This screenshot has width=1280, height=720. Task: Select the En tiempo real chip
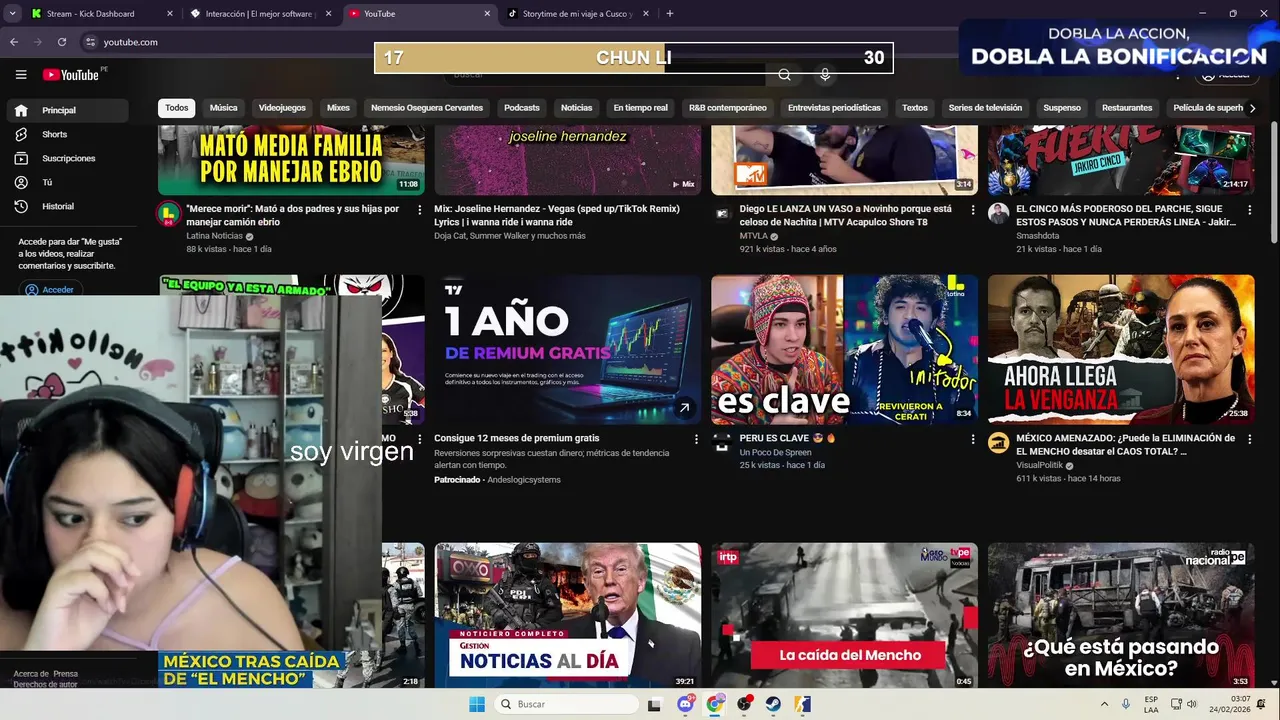pyautogui.click(x=641, y=108)
